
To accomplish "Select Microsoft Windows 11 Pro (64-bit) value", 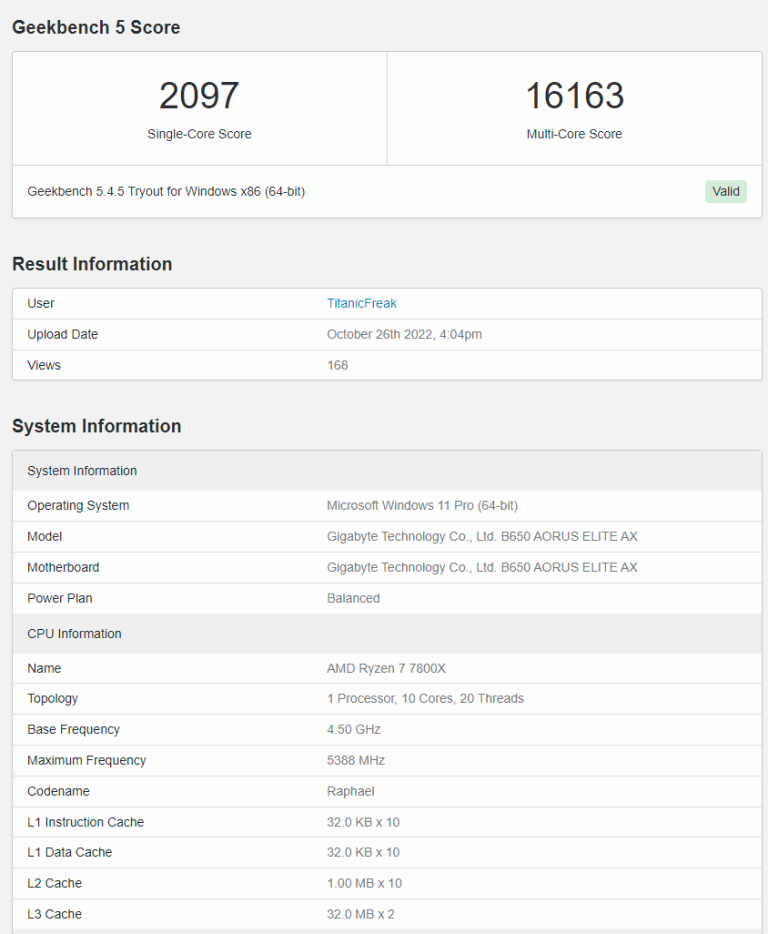I will (x=422, y=505).
